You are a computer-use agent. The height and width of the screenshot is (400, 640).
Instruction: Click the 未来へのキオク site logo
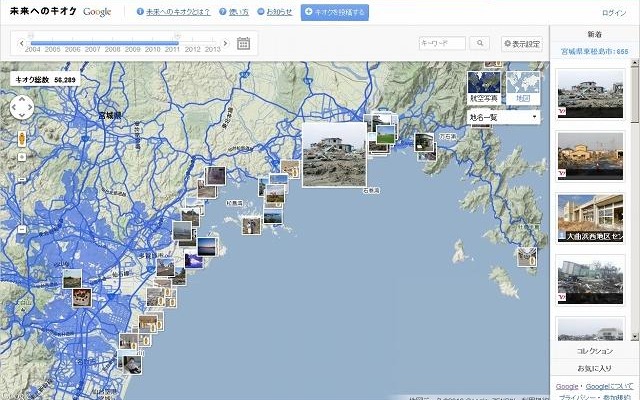pos(43,11)
